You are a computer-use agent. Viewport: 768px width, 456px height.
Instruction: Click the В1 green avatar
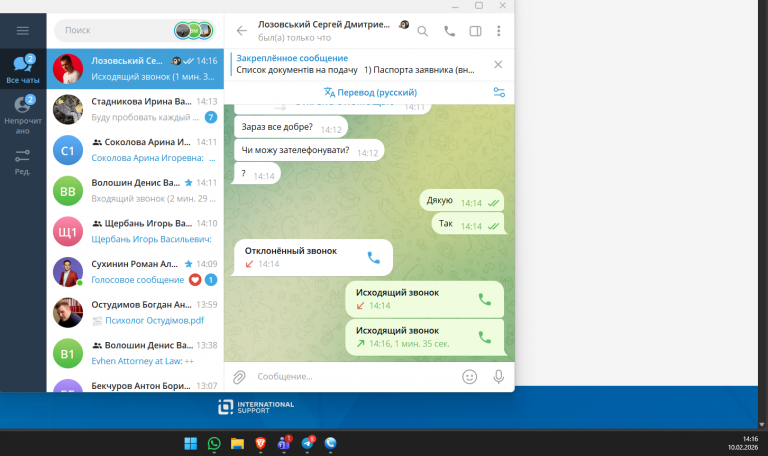pyautogui.click(x=68, y=354)
